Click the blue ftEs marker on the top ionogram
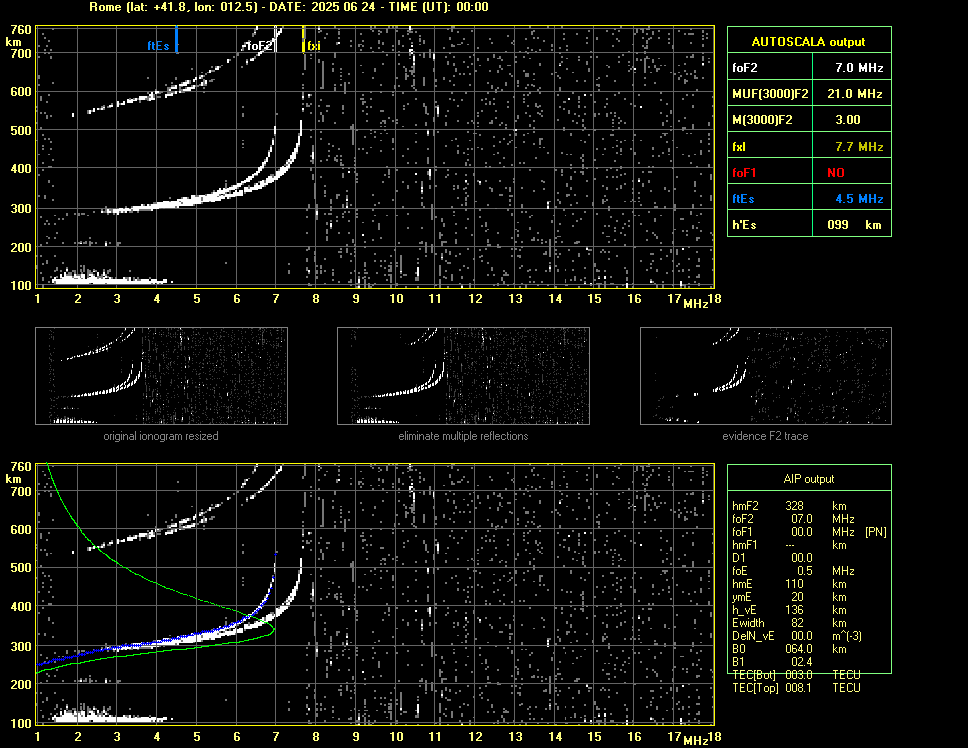The width and height of the screenshot is (968, 748). point(177,39)
